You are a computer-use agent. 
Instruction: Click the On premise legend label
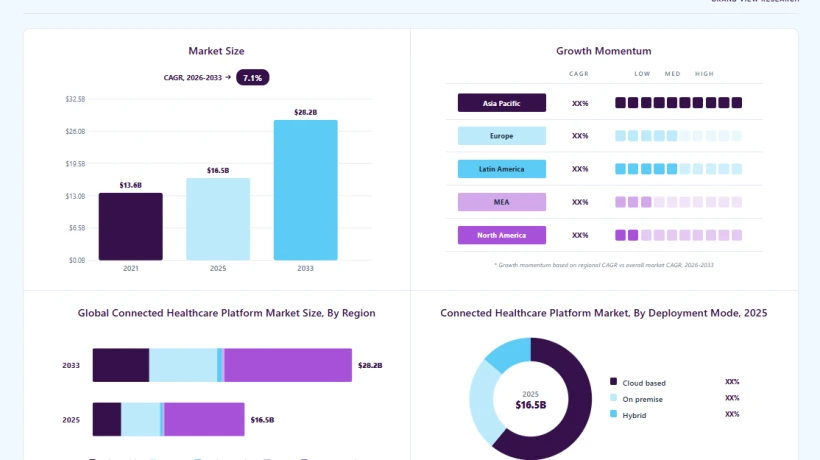tap(642, 399)
